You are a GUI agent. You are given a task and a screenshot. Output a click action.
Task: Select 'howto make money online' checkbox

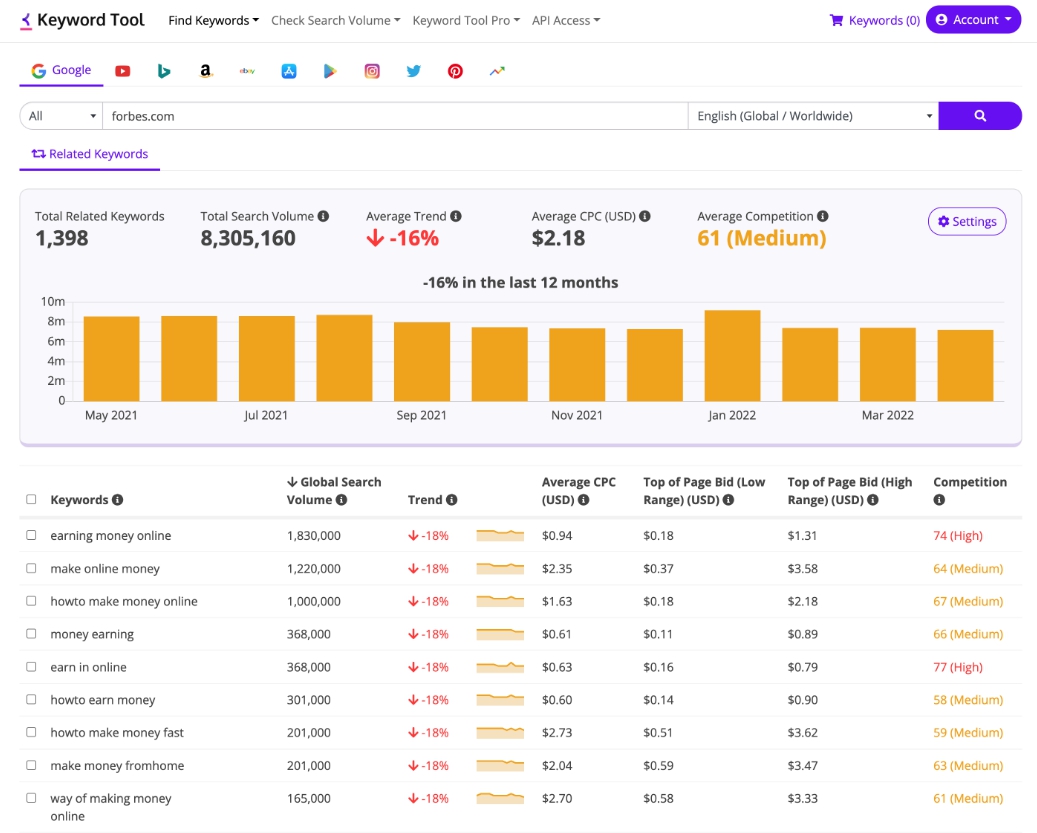click(x=31, y=600)
